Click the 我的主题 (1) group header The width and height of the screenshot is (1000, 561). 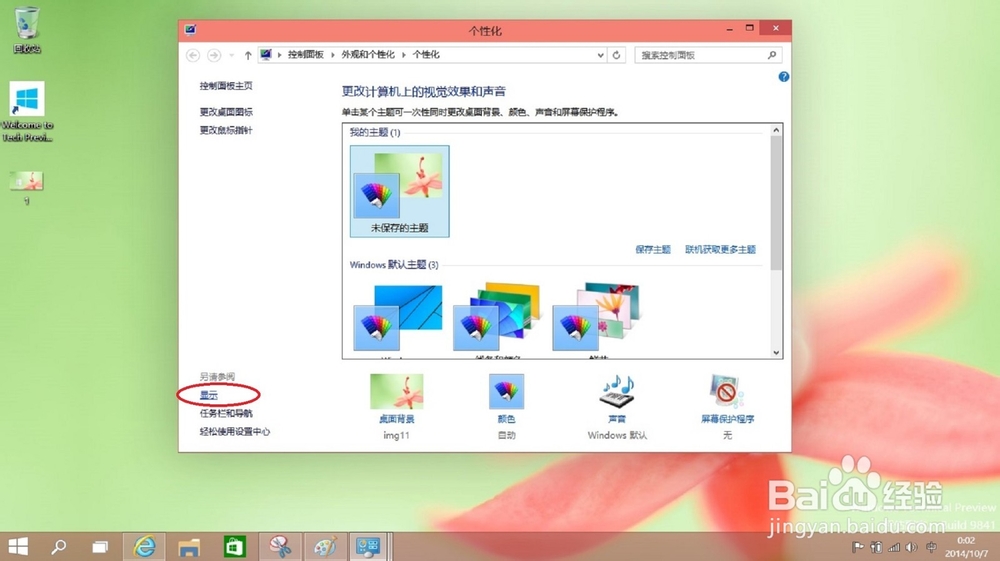[x=375, y=133]
